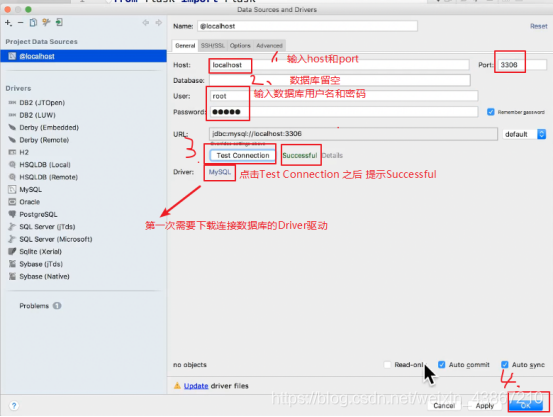Click the Cancel button
Screen dimensions: 553x417
tap(444, 406)
